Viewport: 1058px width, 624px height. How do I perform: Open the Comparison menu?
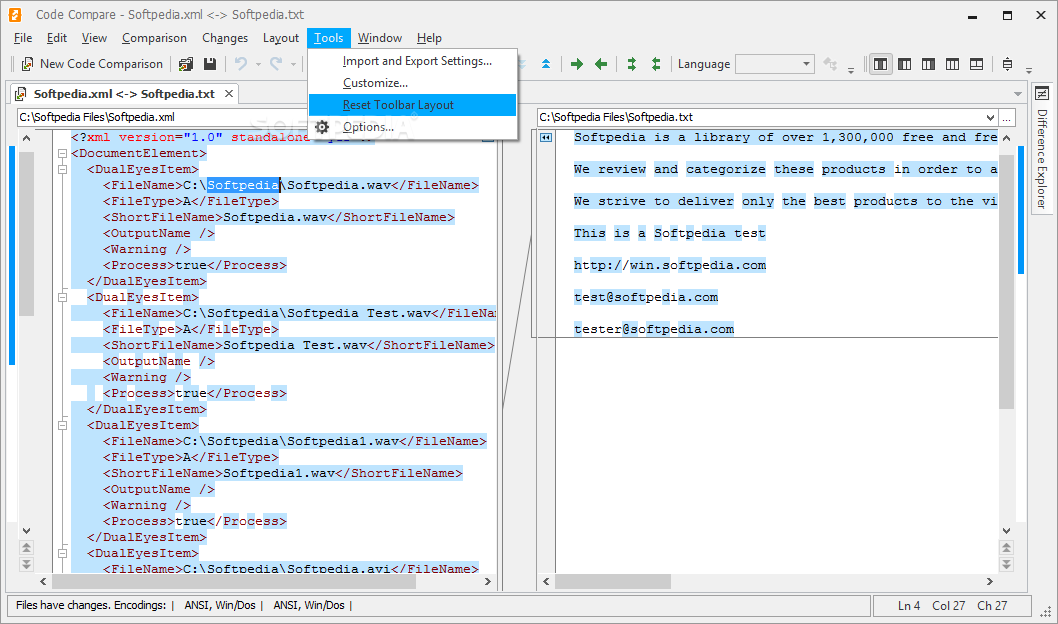pos(155,38)
